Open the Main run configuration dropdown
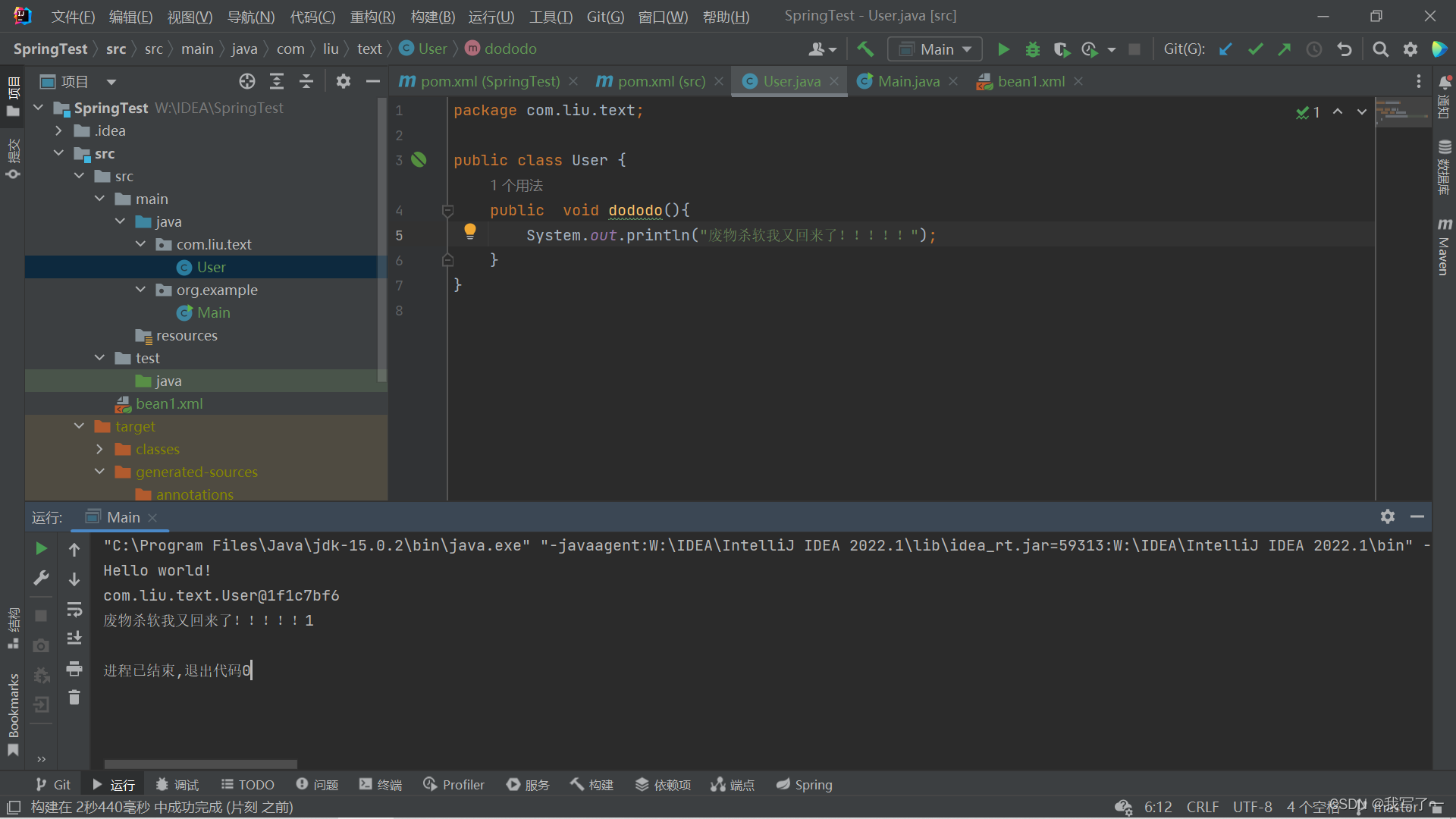 tap(935, 49)
